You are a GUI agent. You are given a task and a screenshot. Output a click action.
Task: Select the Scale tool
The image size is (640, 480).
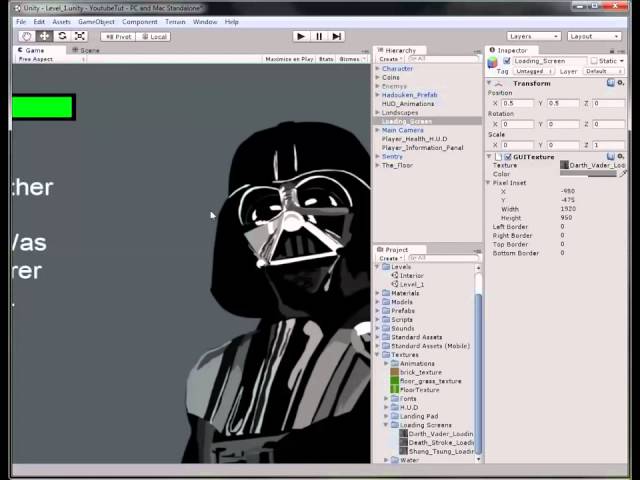80,36
